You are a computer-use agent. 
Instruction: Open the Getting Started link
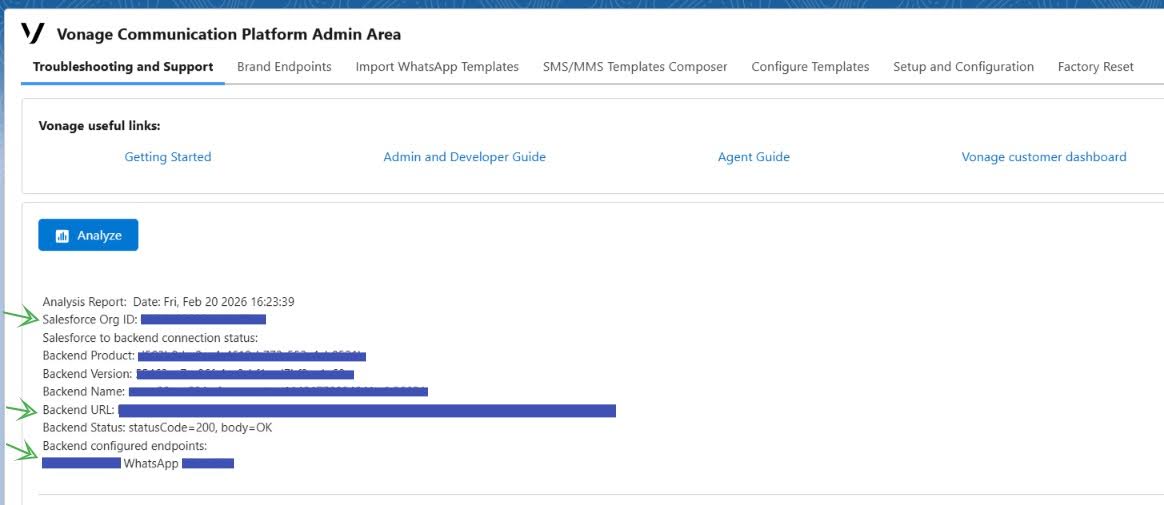pos(168,157)
